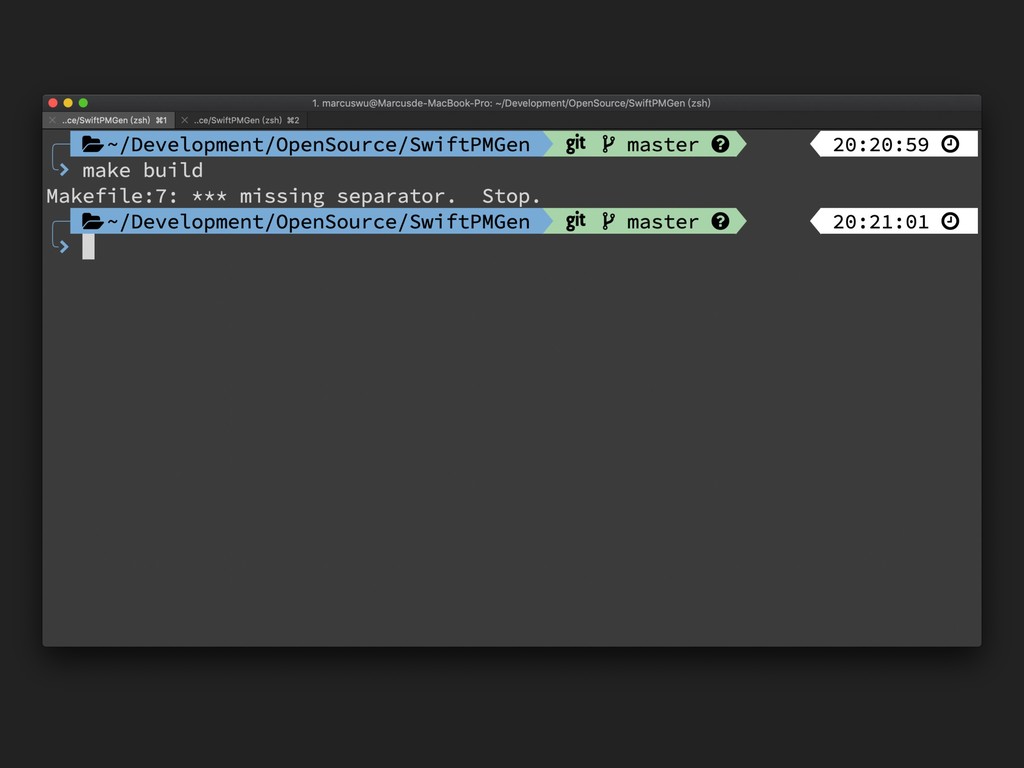Click the prompt arrow before make build
Viewport: 1024px width, 768px height.
click(x=63, y=170)
